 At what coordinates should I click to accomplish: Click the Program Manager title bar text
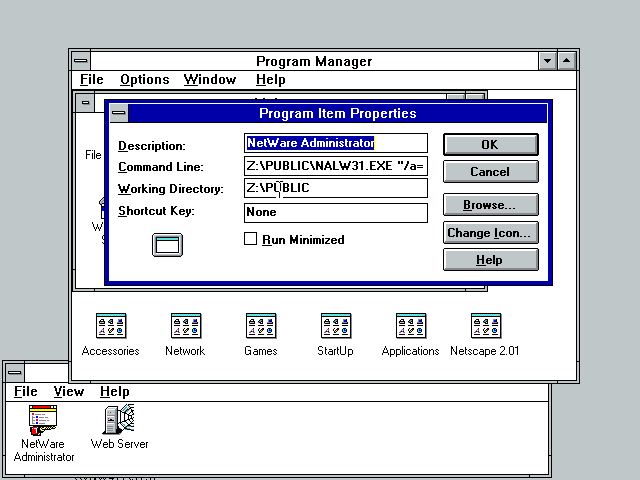314,61
